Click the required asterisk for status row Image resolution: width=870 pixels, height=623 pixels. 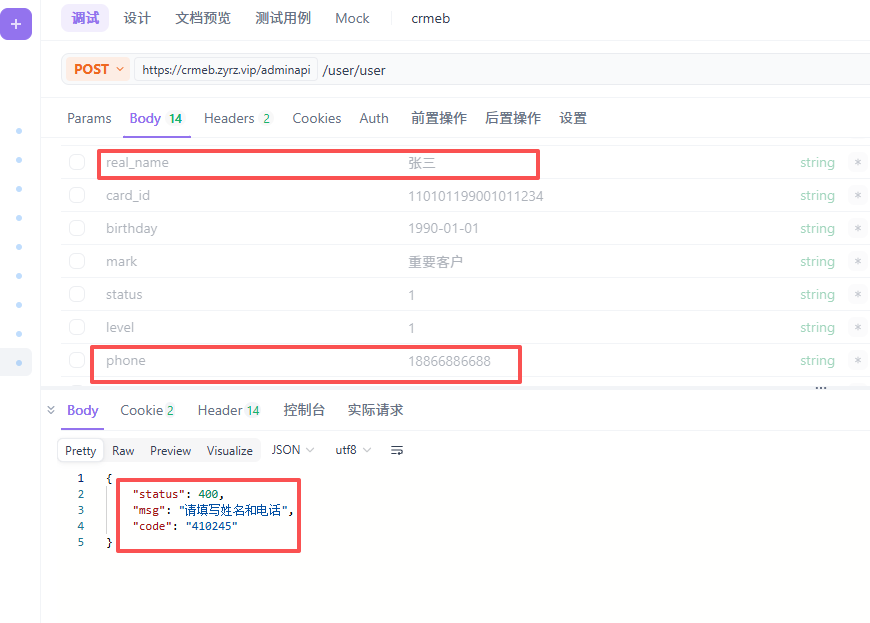[x=858, y=295]
